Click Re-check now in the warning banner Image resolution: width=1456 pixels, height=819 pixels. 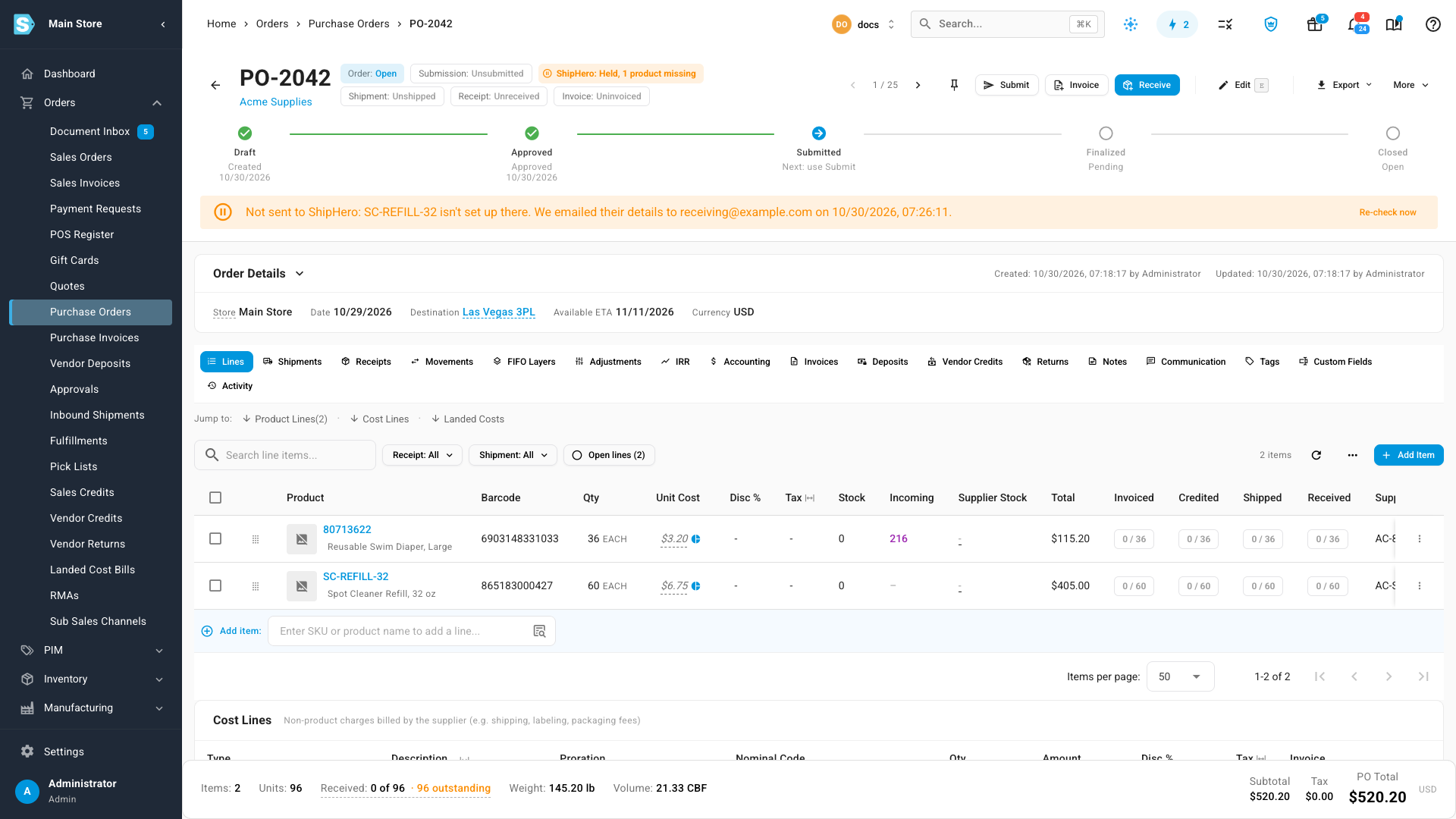click(x=1388, y=212)
